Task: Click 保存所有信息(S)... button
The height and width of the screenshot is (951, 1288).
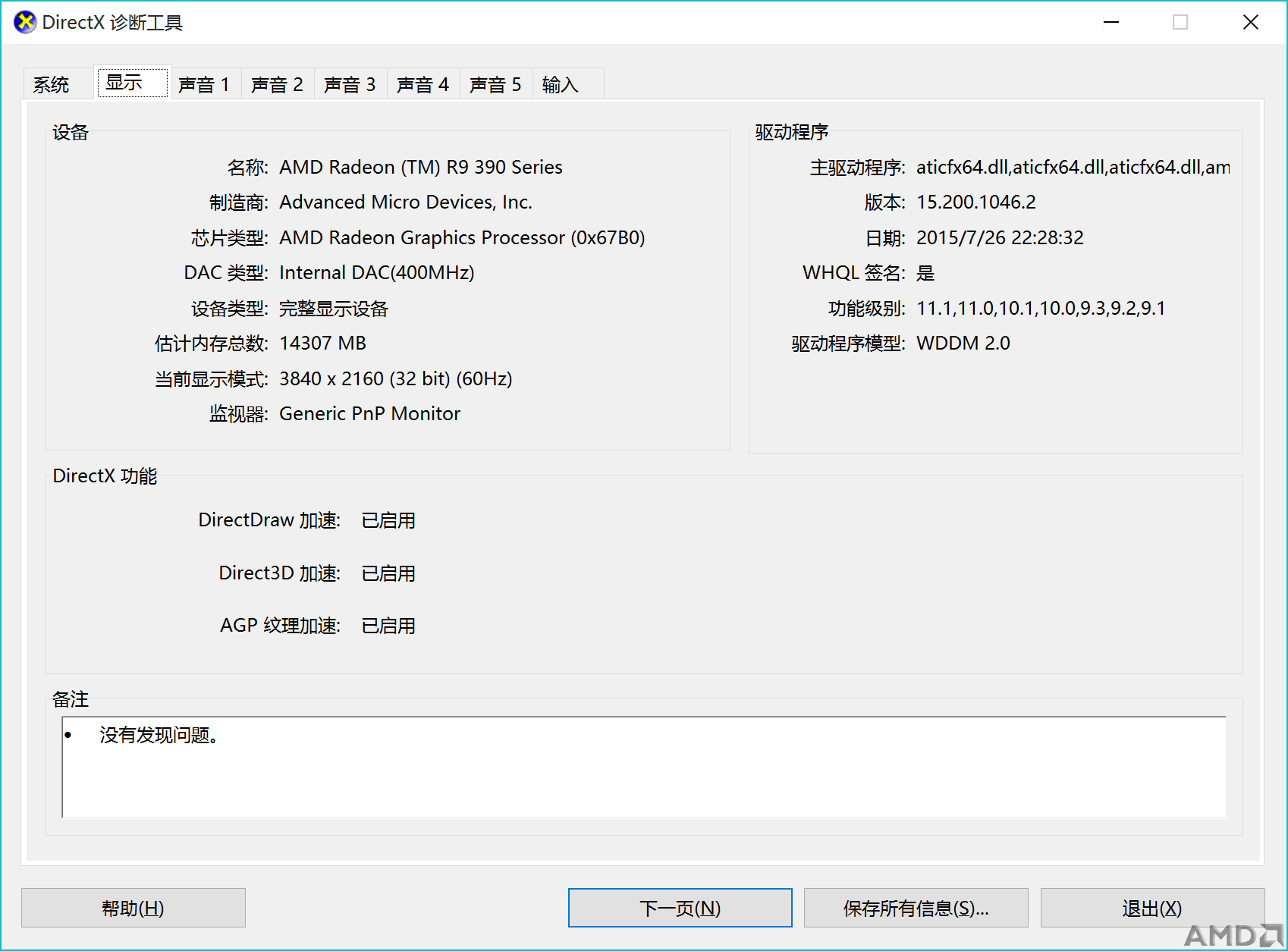Action: point(916,908)
